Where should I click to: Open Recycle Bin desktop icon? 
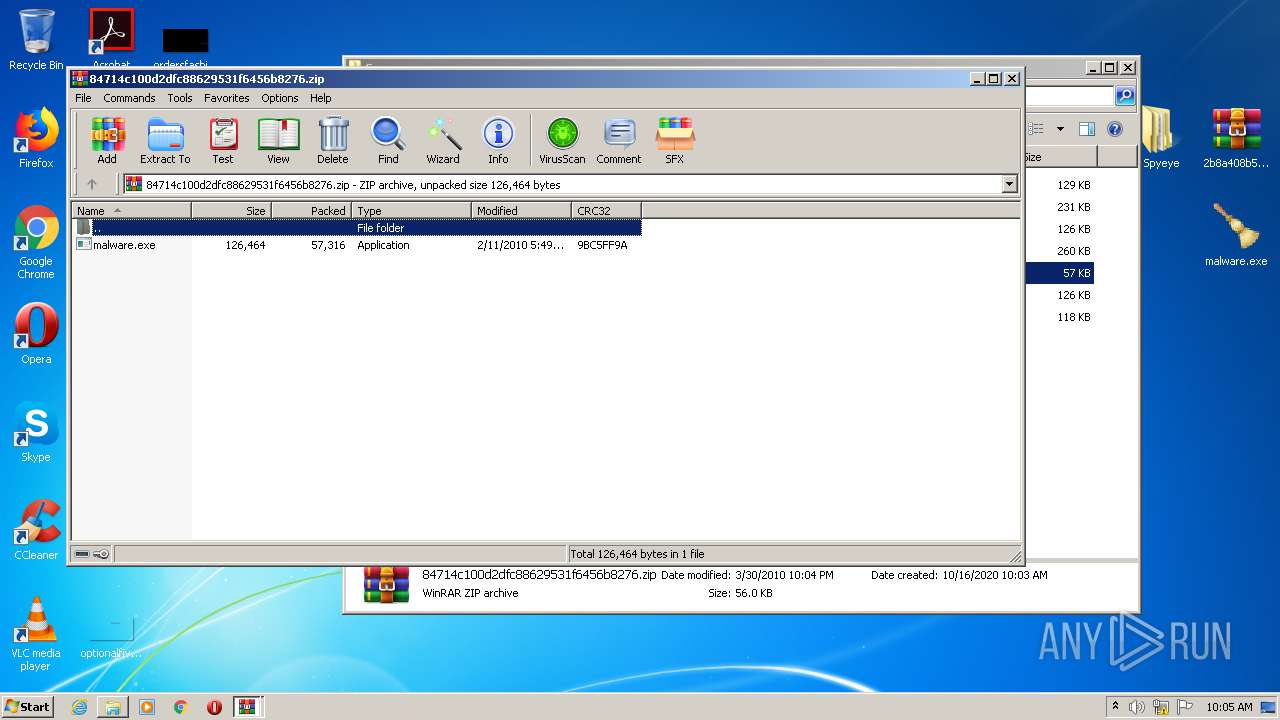point(36,40)
